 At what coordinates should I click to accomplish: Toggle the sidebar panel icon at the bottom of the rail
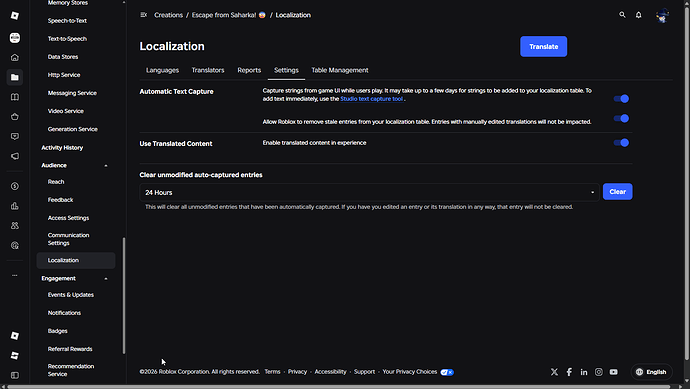pos(15,375)
